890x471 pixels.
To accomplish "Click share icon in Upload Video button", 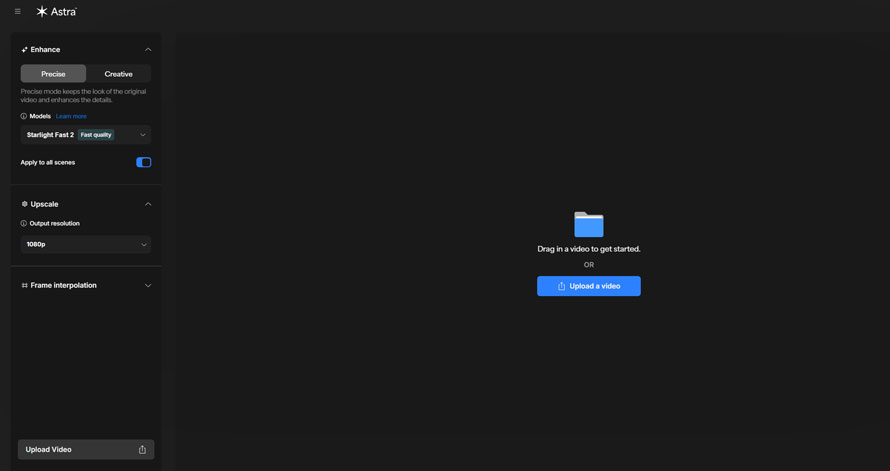I will tap(142, 449).
